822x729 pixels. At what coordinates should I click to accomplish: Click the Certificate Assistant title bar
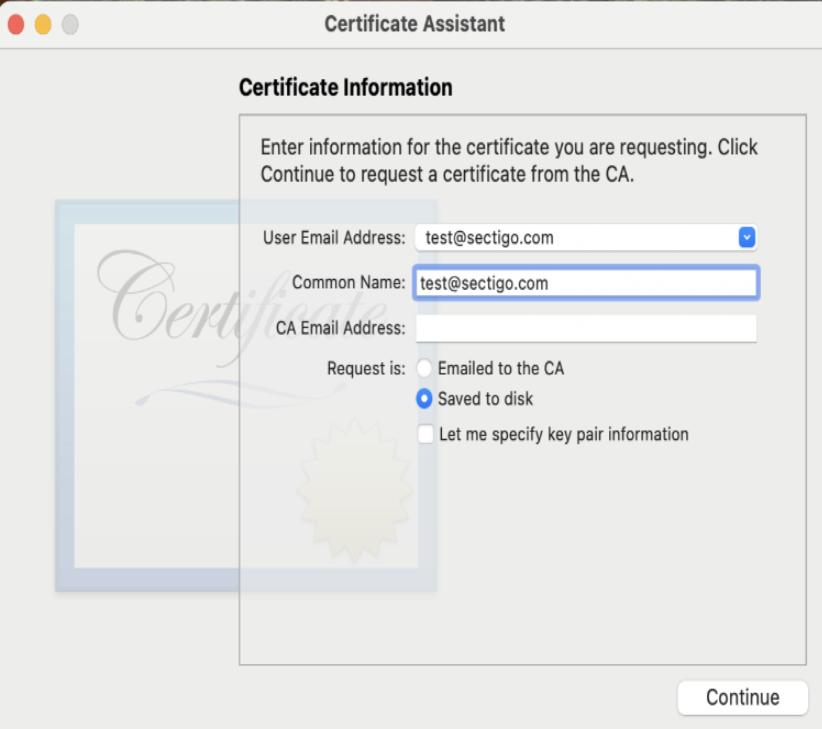pos(415,24)
